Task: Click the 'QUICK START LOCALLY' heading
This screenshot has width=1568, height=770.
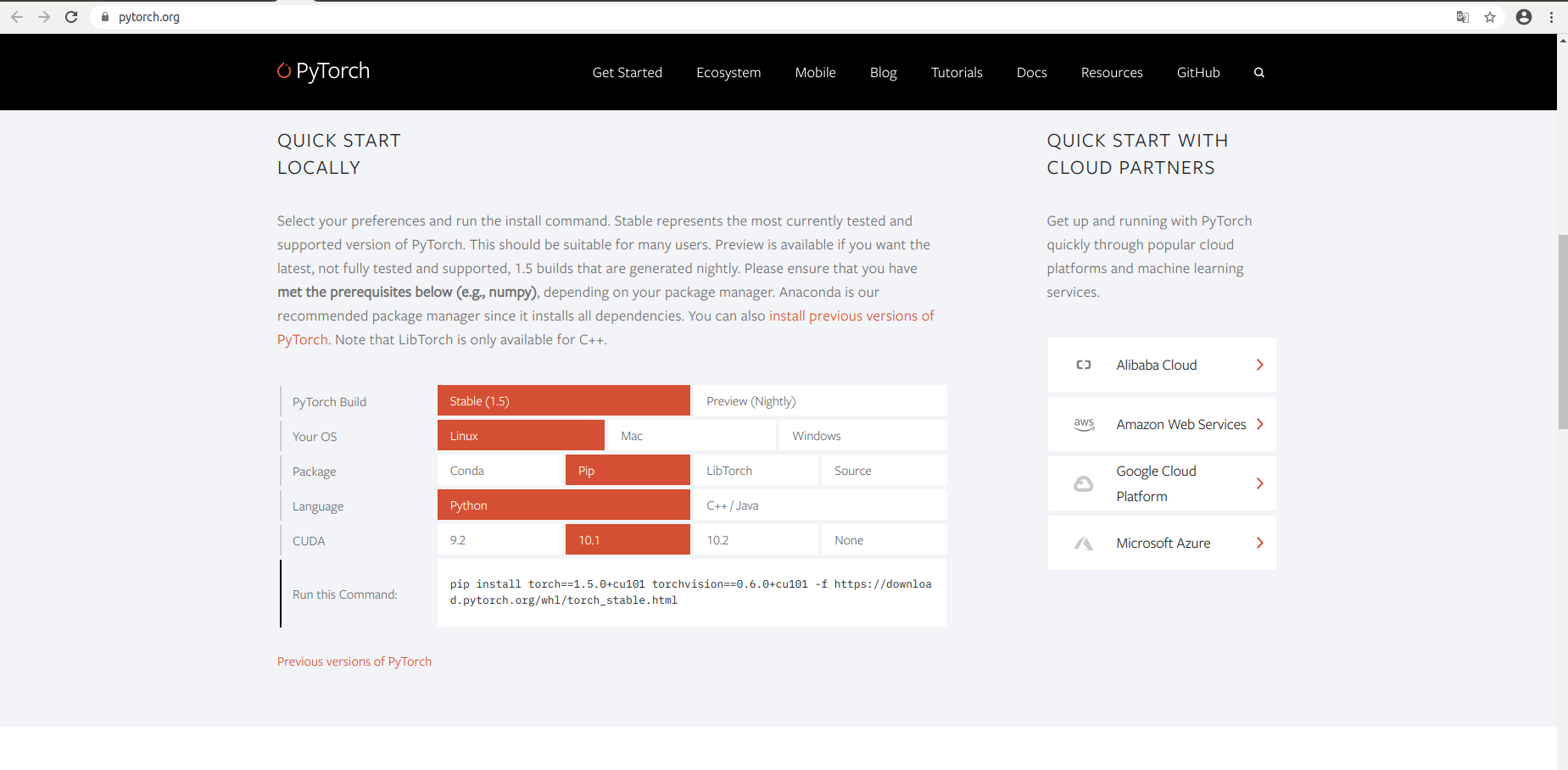Action: pyautogui.click(x=339, y=154)
